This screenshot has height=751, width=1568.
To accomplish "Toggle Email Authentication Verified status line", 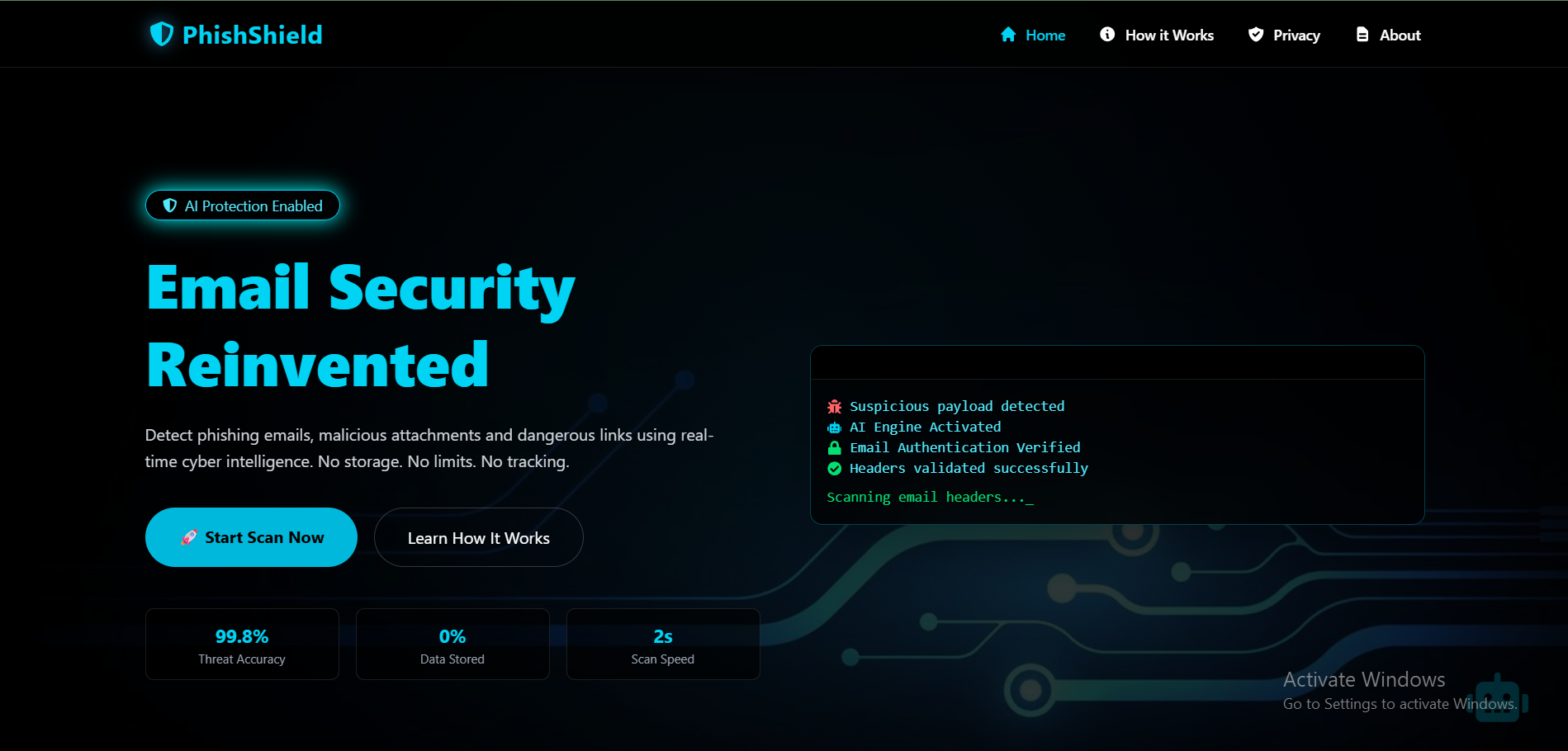I will (x=964, y=447).
